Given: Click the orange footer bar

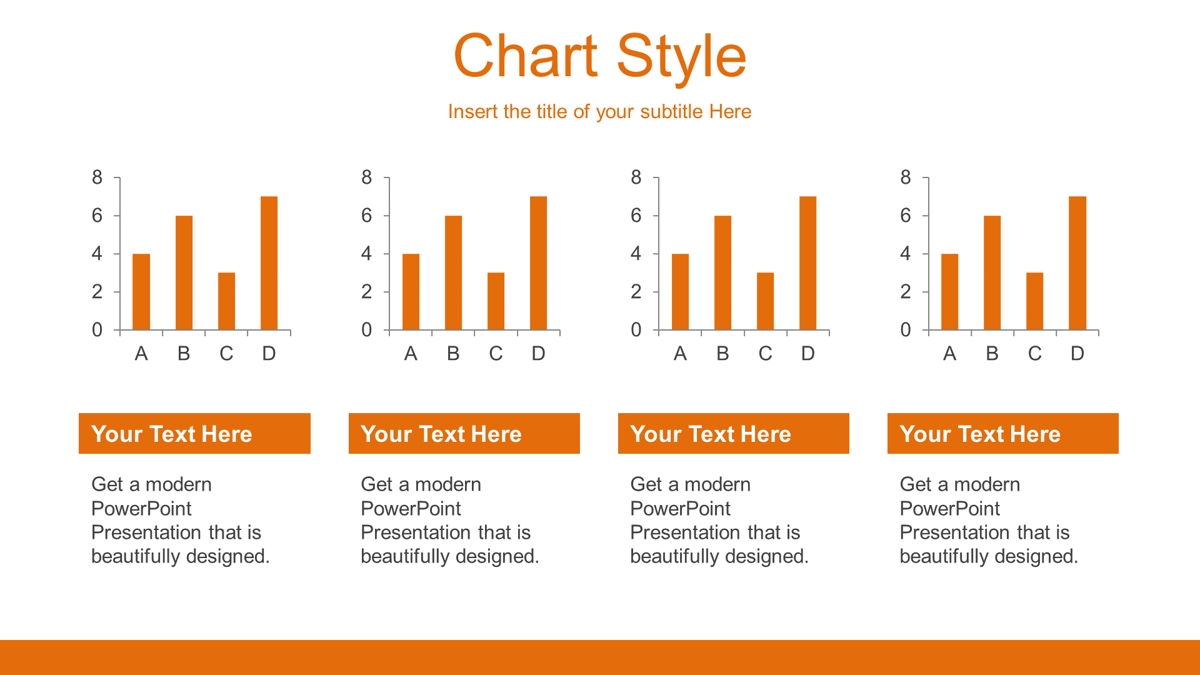Looking at the screenshot, I should point(600,657).
